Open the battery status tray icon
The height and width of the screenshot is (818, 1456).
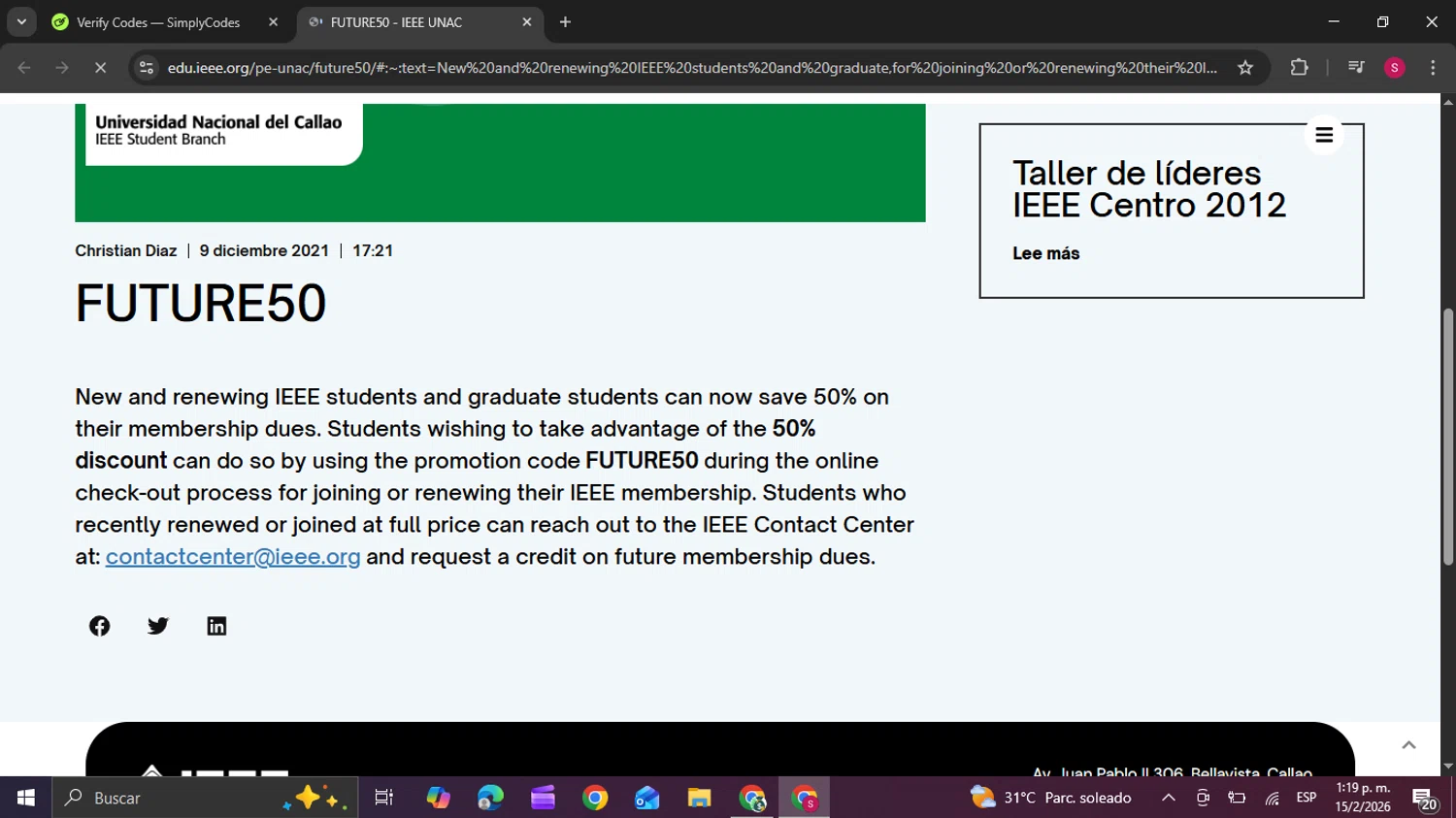point(1237,798)
